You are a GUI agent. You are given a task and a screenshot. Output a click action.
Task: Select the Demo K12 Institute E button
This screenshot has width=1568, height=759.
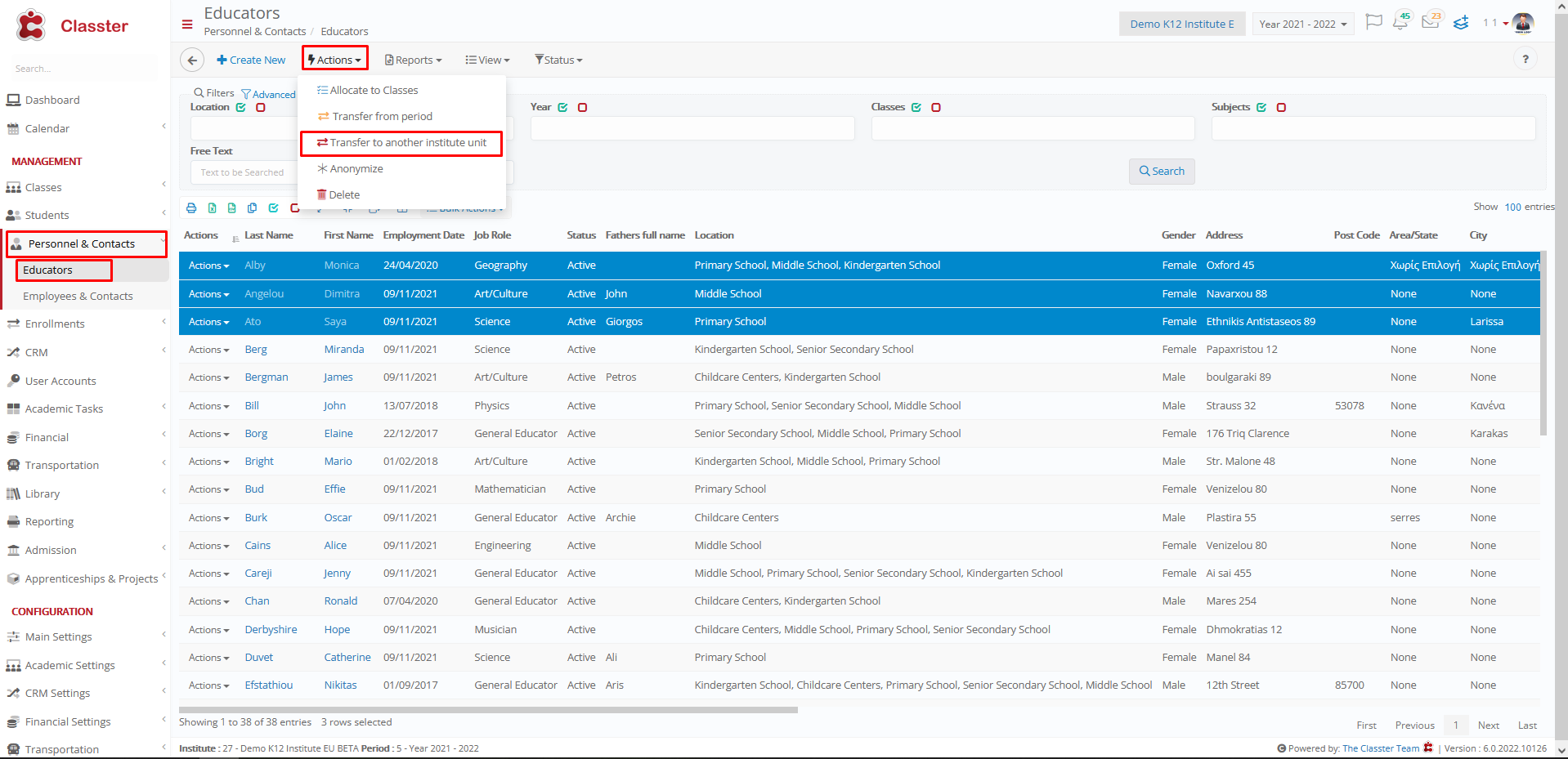(1182, 24)
